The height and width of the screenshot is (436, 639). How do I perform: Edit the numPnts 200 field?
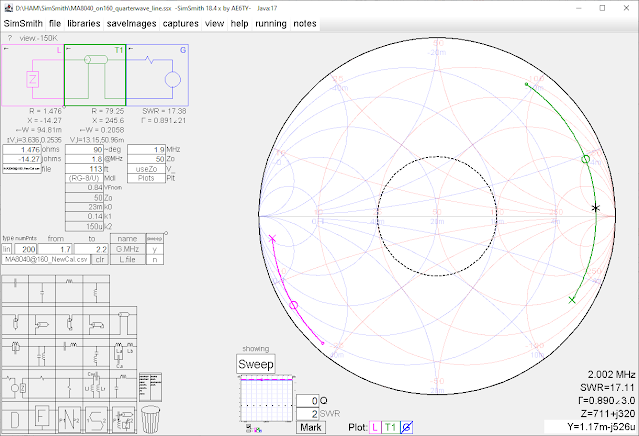coord(26,249)
